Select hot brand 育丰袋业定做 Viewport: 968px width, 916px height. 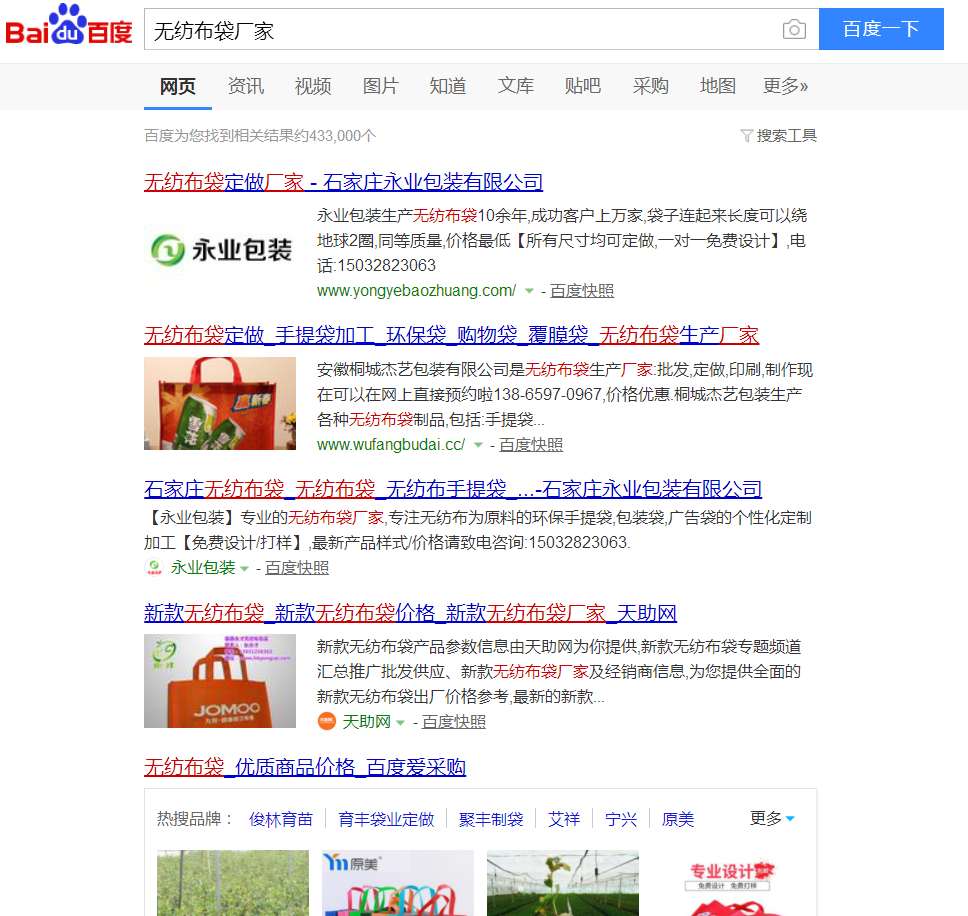[386, 819]
